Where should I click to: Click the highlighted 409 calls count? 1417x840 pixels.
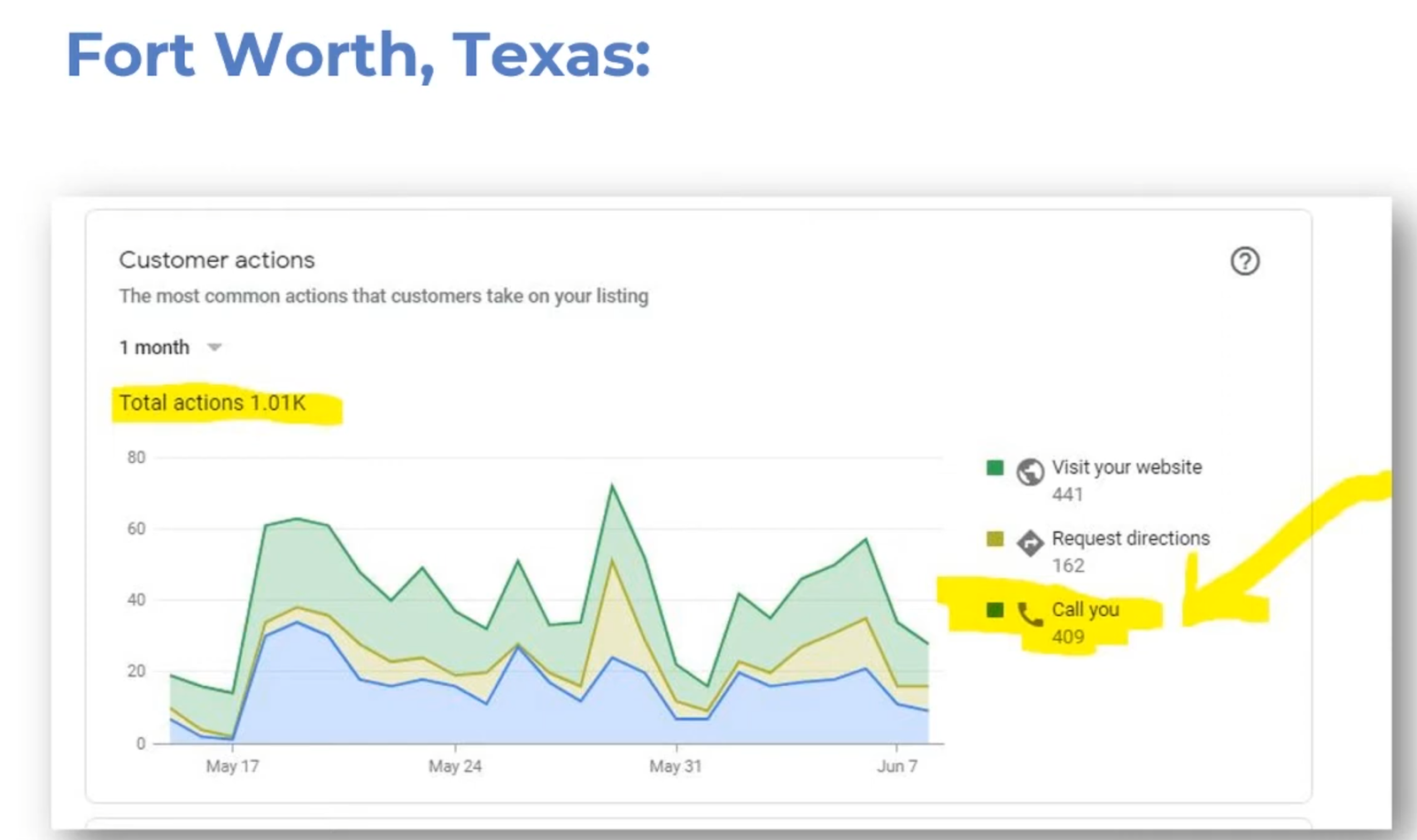point(1068,637)
